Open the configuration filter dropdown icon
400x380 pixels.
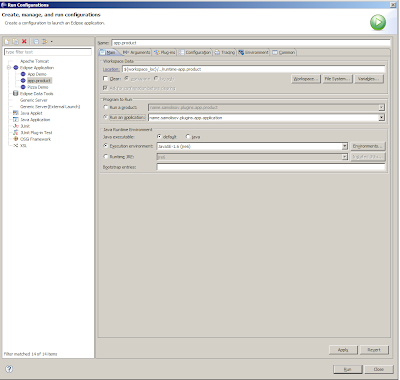tap(46, 42)
